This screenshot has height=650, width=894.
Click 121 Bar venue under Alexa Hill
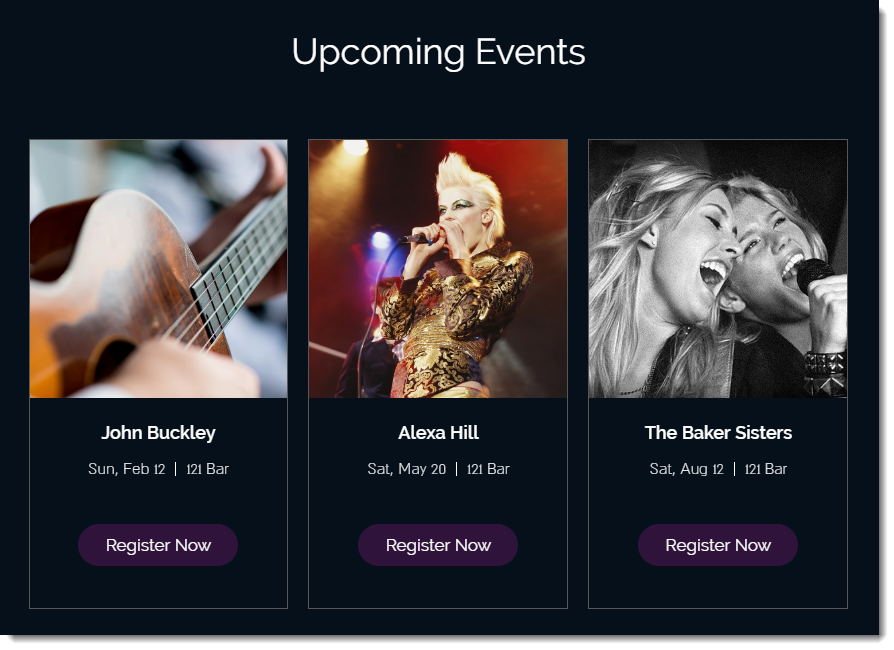click(x=488, y=469)
